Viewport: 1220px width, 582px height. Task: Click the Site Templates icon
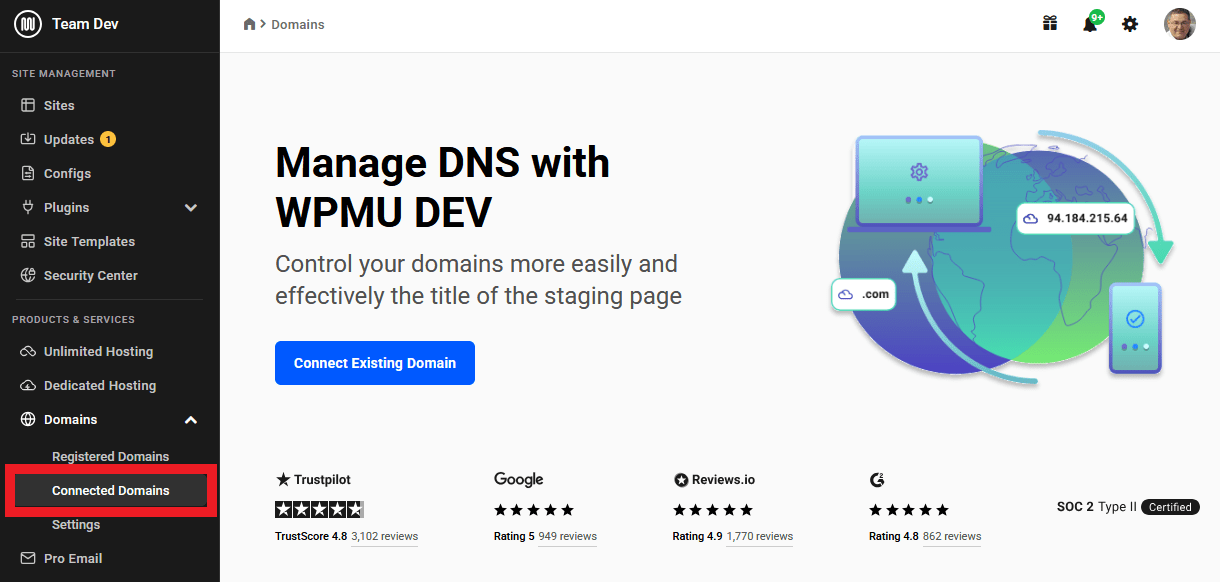(x=27, y=241)
